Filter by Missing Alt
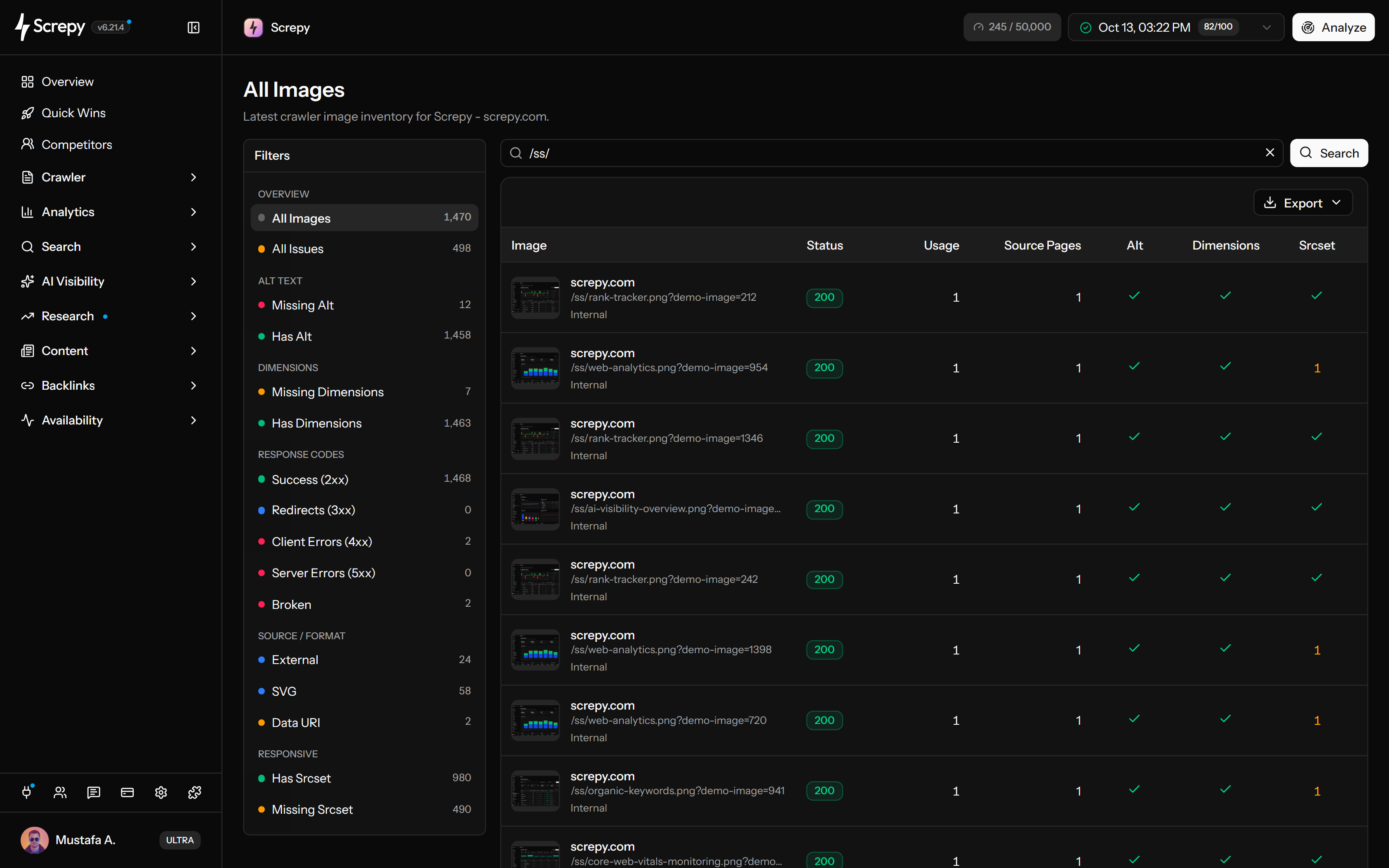The height and width of the screenshot is (868, 1389). (365, 305)
